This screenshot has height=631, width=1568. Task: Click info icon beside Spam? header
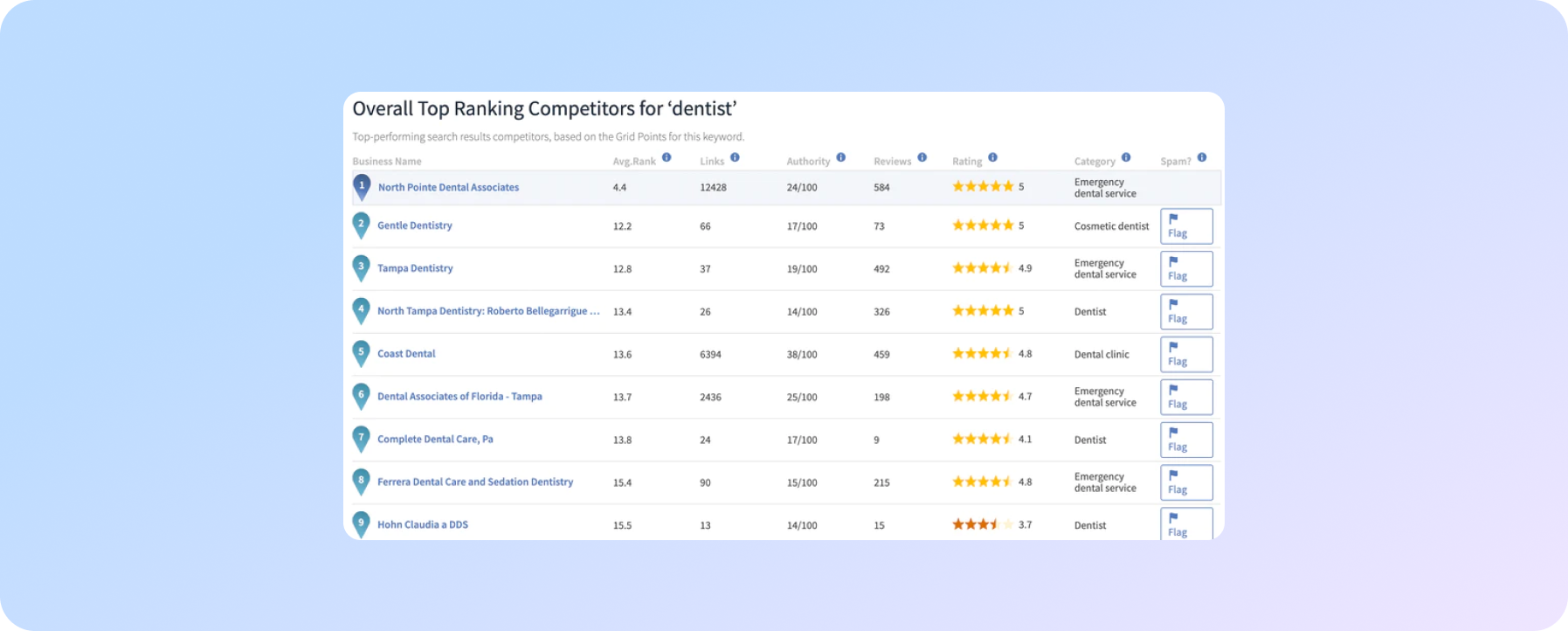tap(1202, 158)
